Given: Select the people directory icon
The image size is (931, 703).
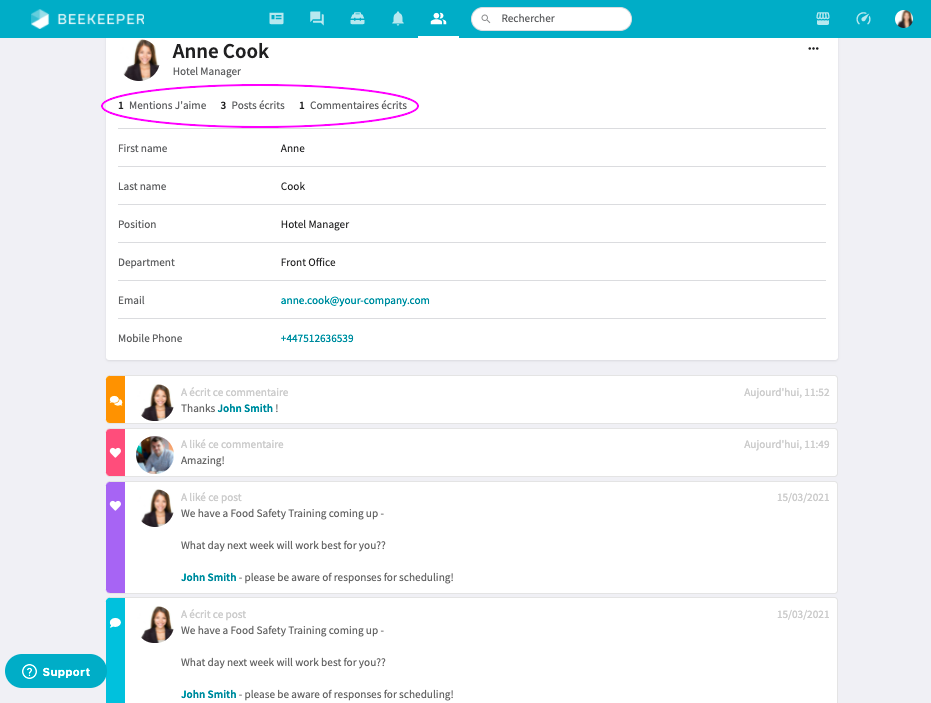Looking at the screenshot, I should (x=438, y=19).
